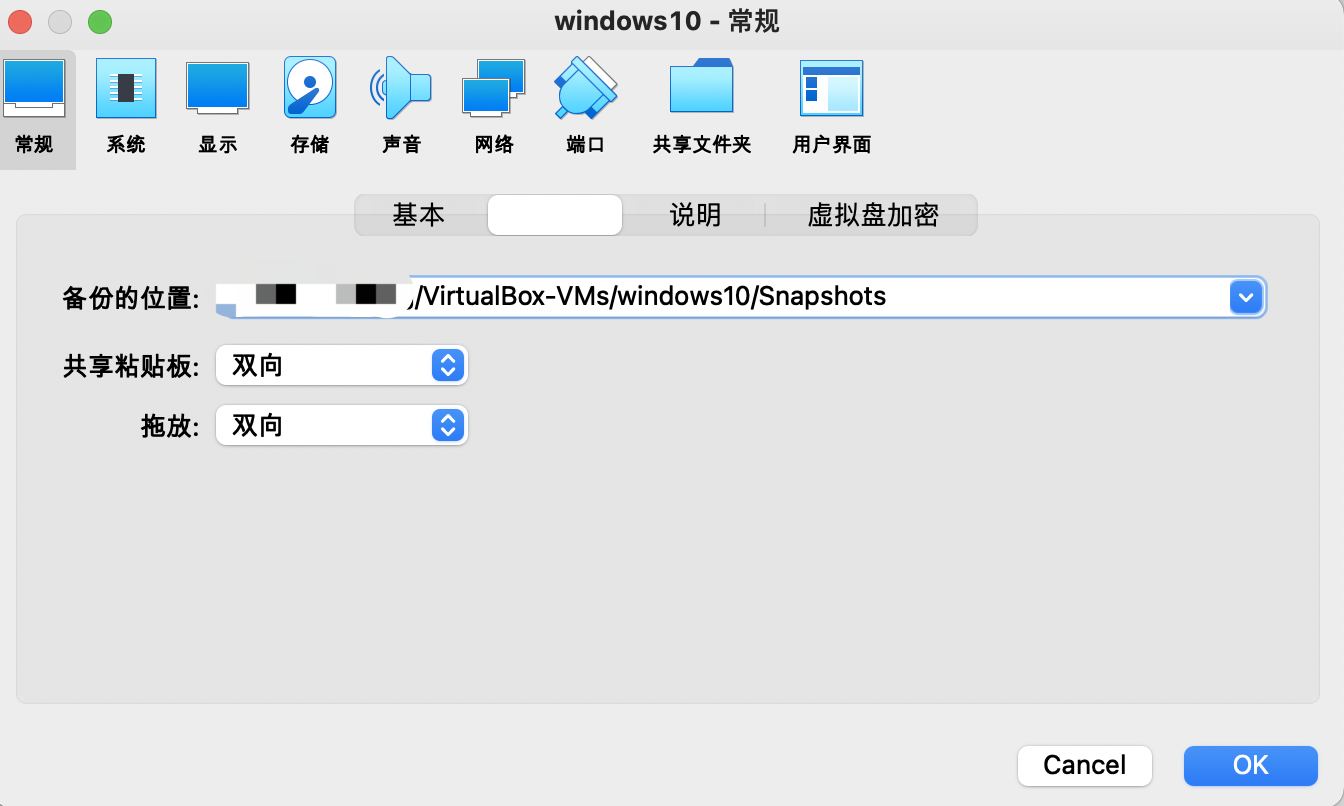1344x806 pixels.
Task: Click the Cancel button
Action: pos(1084,765)
